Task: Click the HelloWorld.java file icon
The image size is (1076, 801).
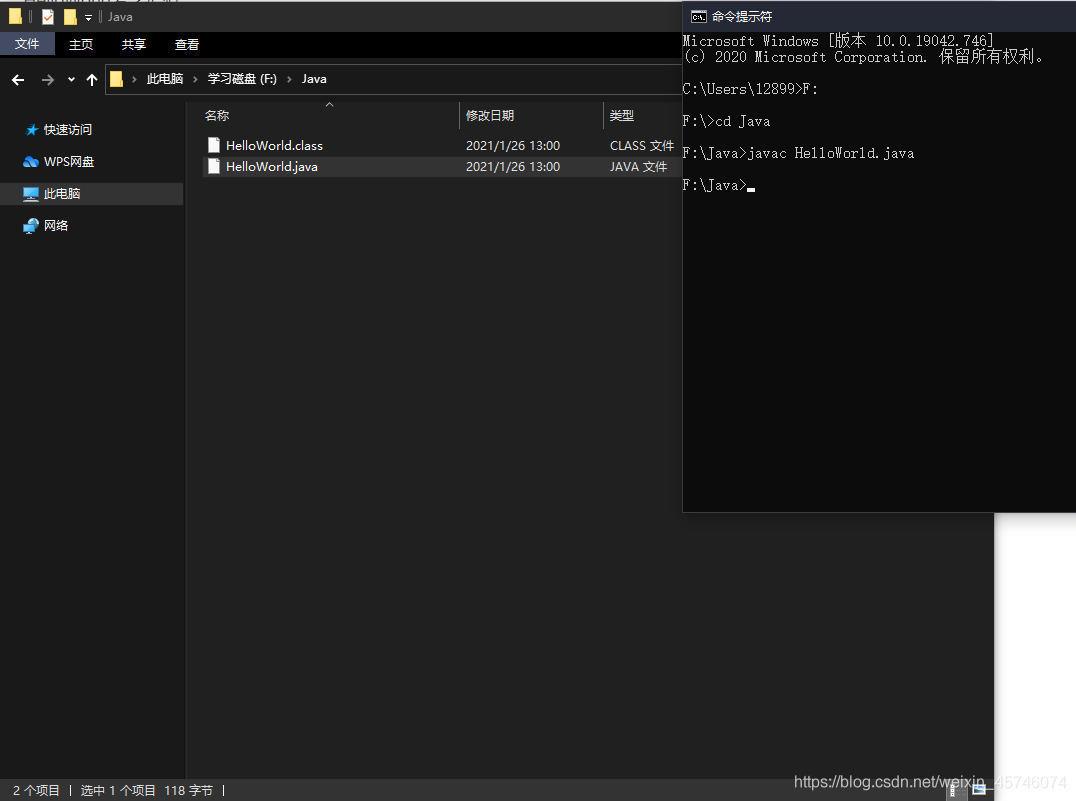Action: coord(214,166)
